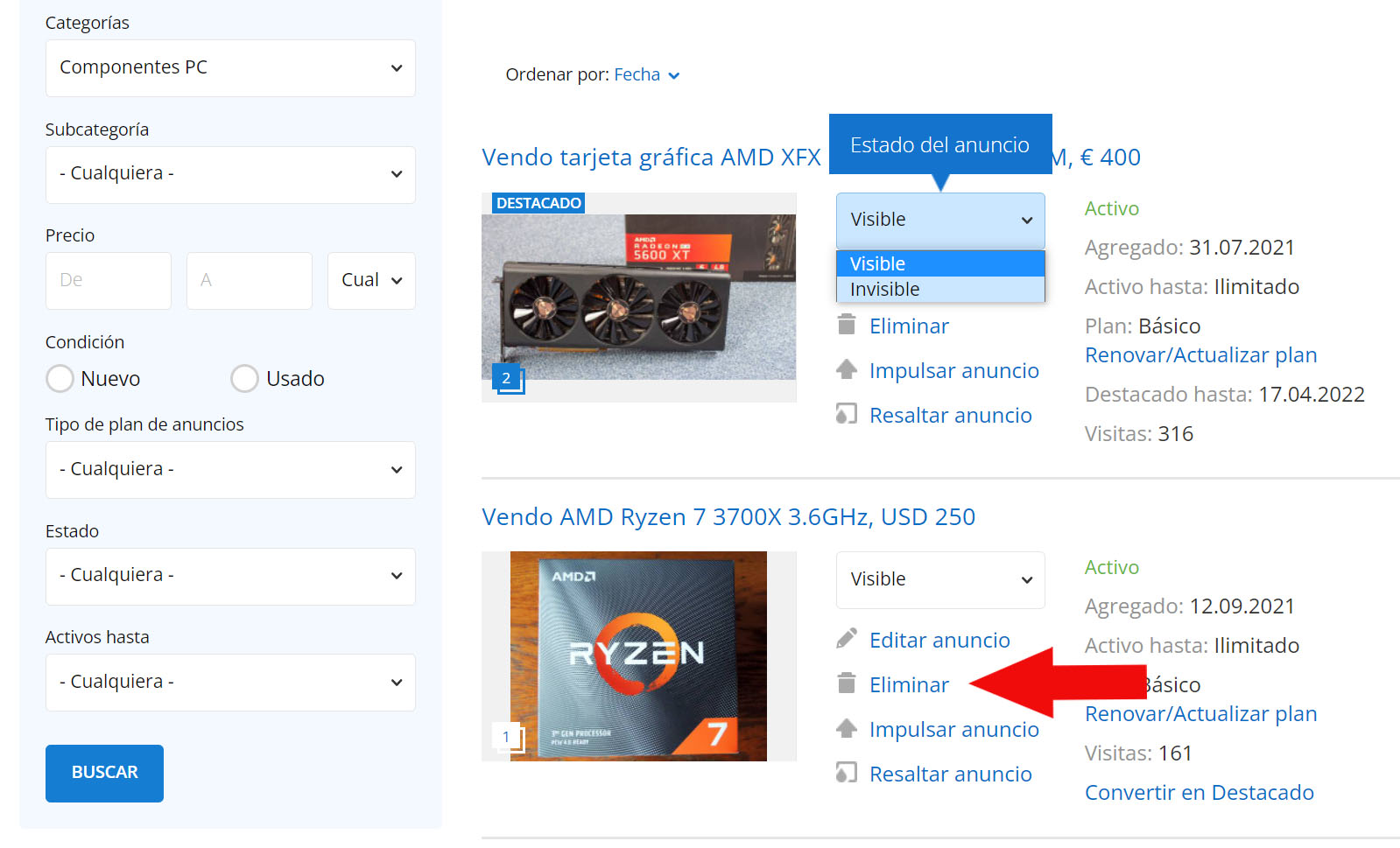Open the Vendo tarjeta gráfica AMD XFX title
Image resolution: width=1400 pixels, height=848 pixels.
click(x=651, y=158)
